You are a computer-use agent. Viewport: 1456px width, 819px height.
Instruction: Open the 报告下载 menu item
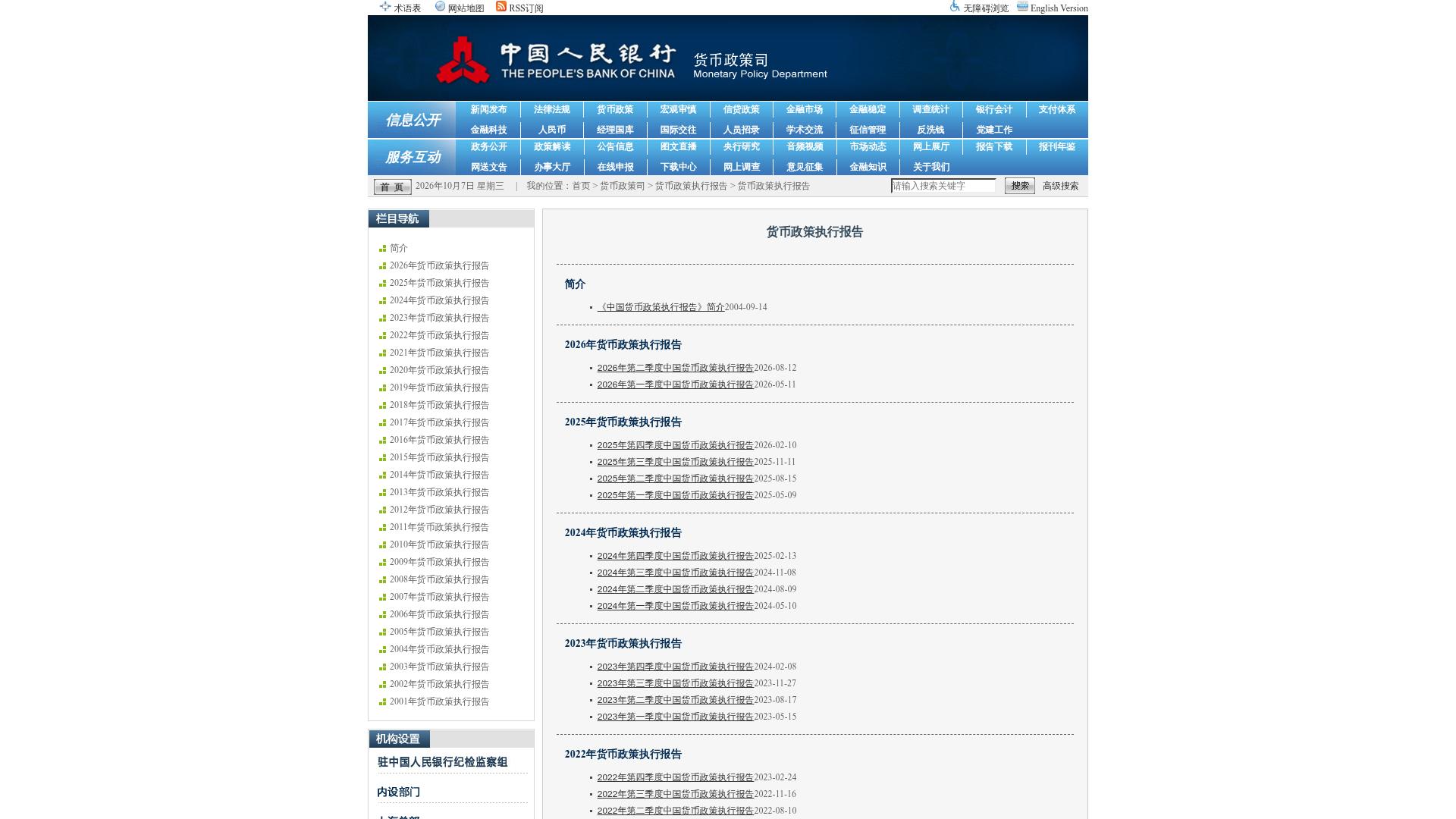click(x=993, y=147)
